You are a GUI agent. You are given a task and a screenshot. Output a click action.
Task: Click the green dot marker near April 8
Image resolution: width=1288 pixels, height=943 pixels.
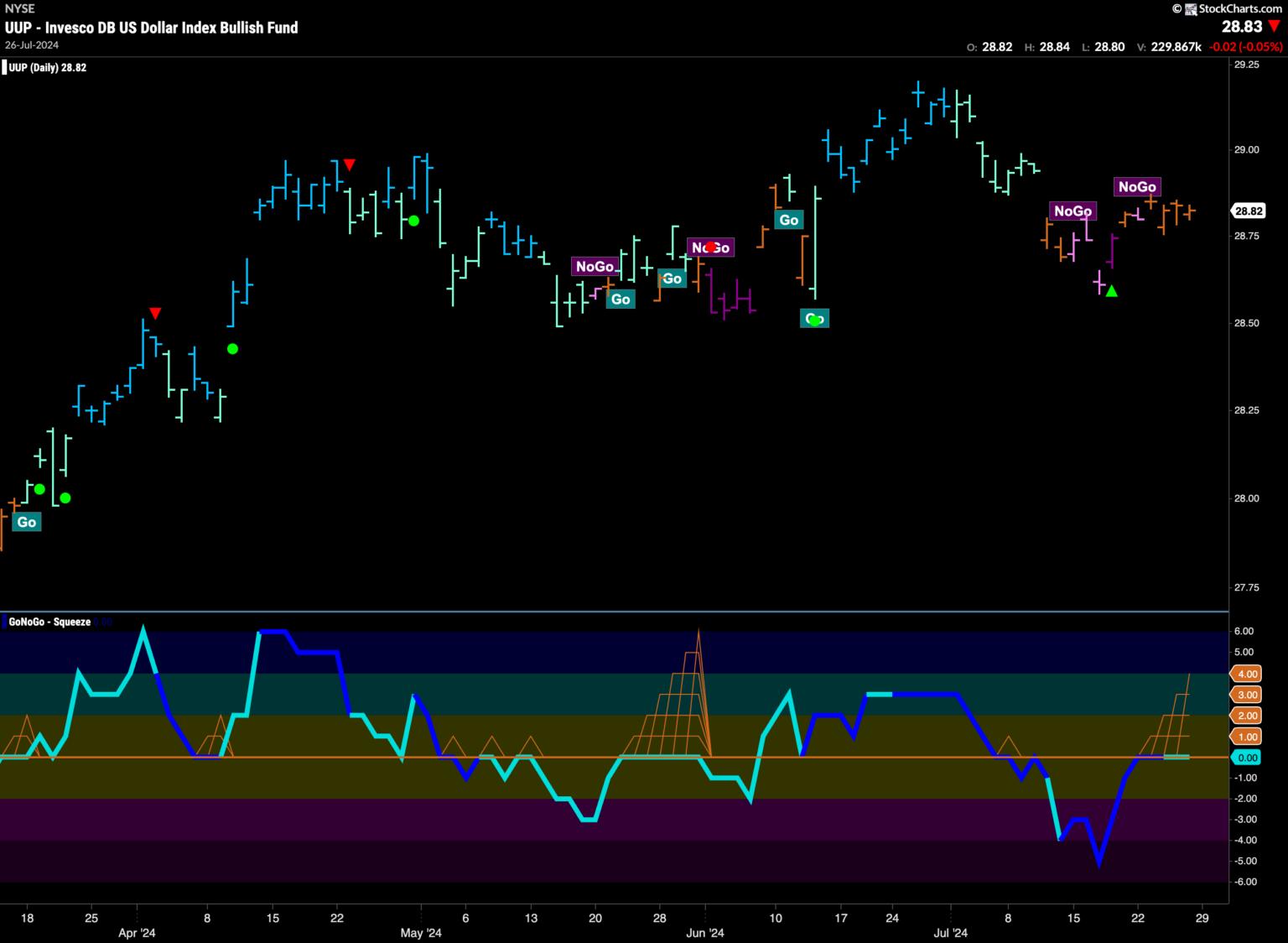[233, 349]
